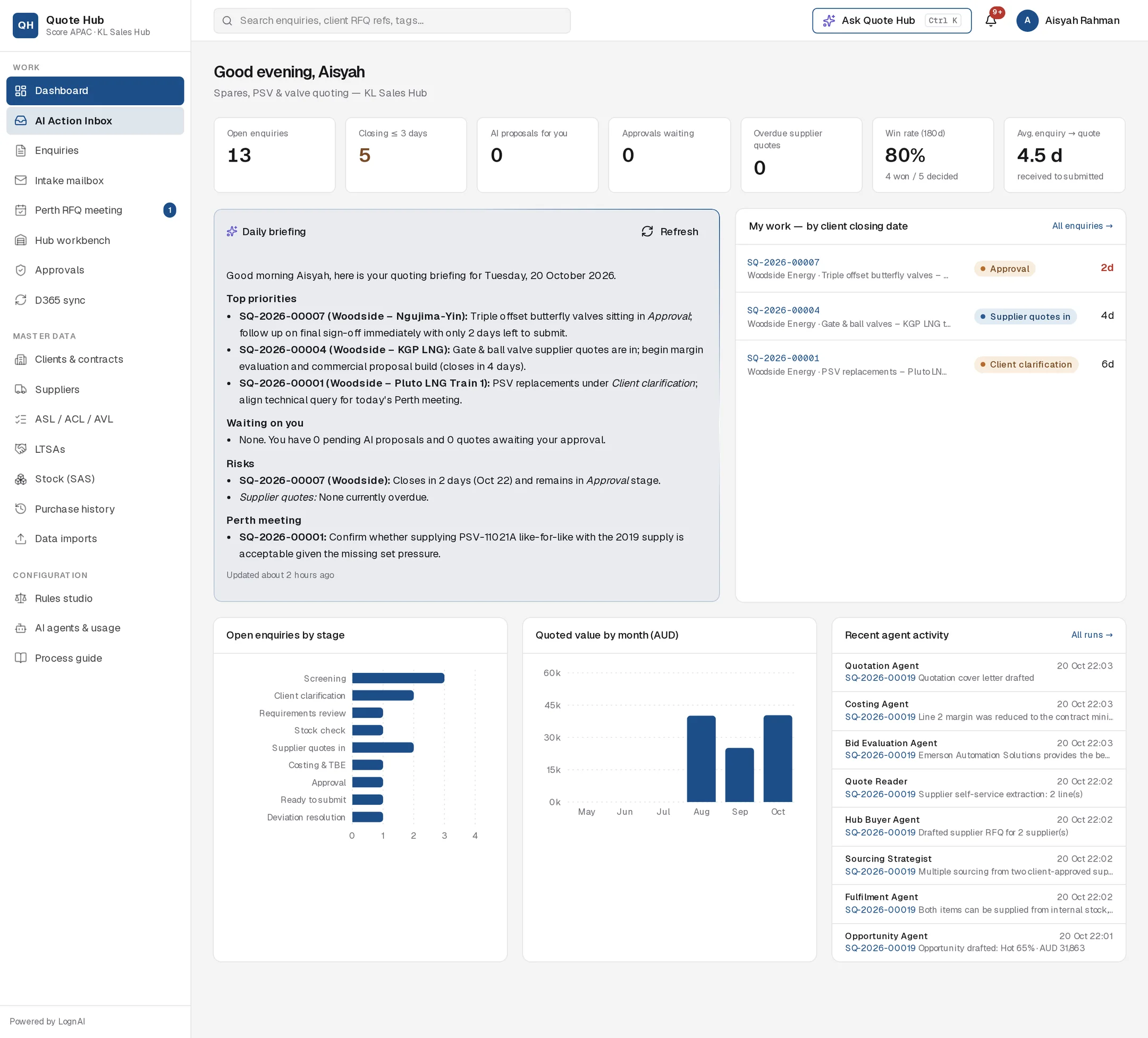The width and height of the screenshot is (1148, 1038).
Task: Click the Purchase history clock icon
Action: click(x=21, y=509)
